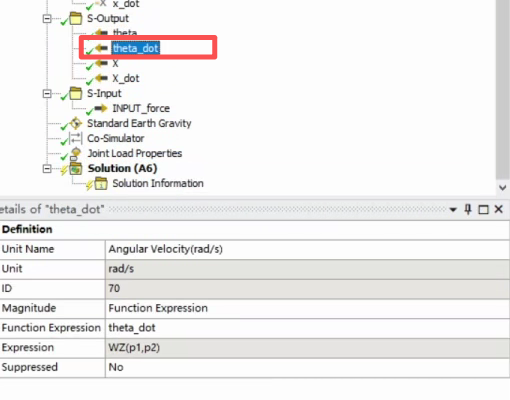This screenshot has width=510, height=400.
Task: Open the Details panel dropdown arrow
Action: point(453,210)
